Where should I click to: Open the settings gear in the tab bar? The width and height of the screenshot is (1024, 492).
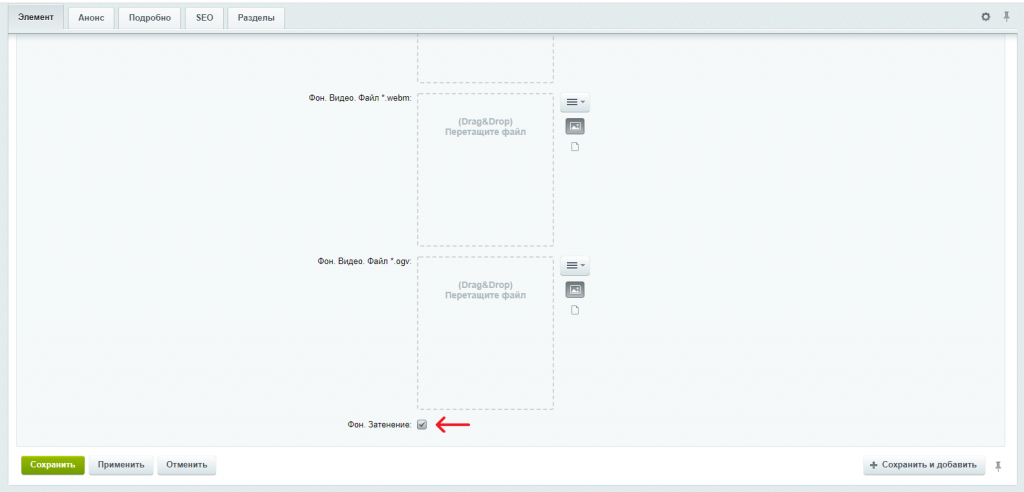pyautogui.click(x=986, y=17)
